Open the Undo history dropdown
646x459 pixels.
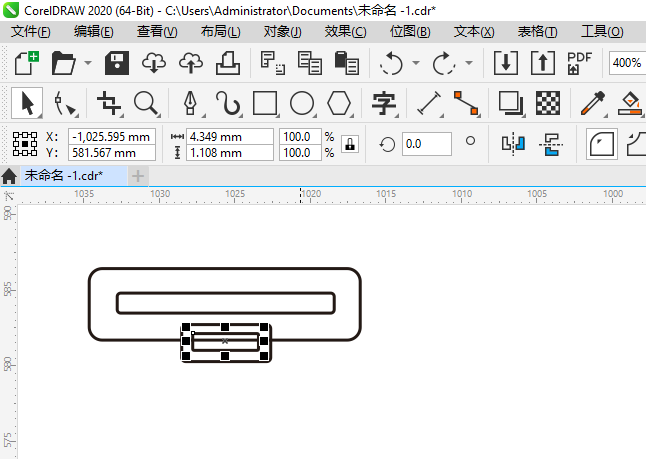point(416,63)
